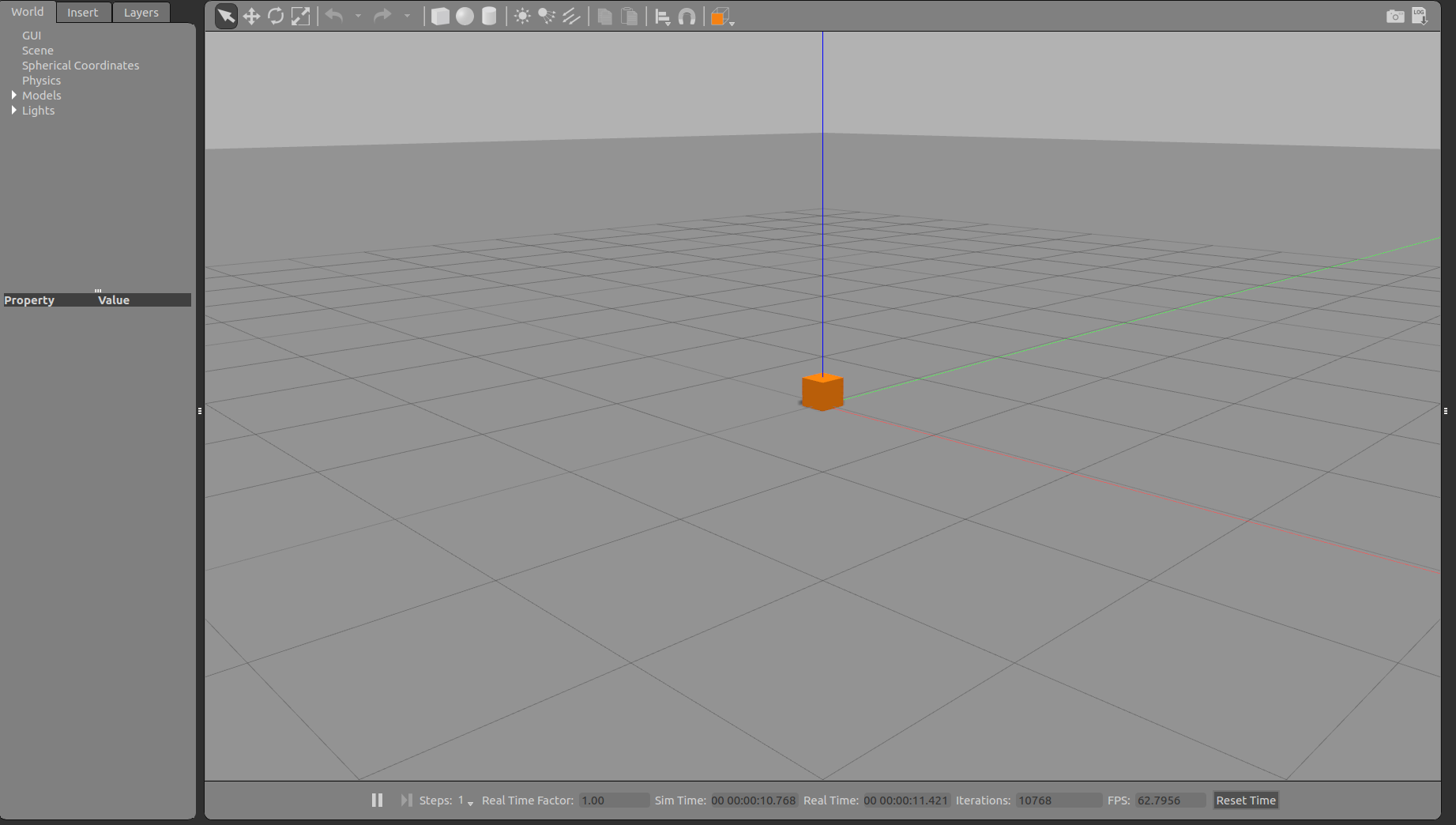The height and width of the screenshot is (825, 1456).
Task: Click the redo arrow icon
Action: pyautogui.click(x=382, y=16)
